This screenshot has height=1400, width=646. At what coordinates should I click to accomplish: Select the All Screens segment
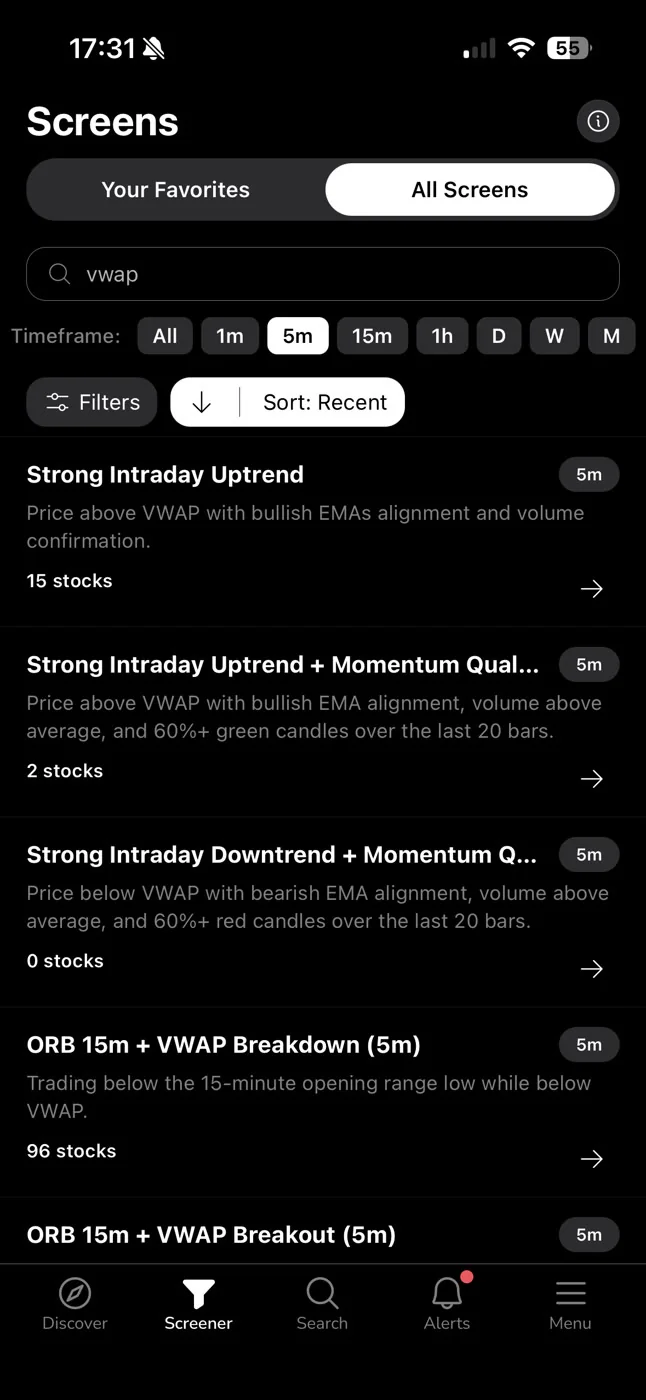pos(470,190)
